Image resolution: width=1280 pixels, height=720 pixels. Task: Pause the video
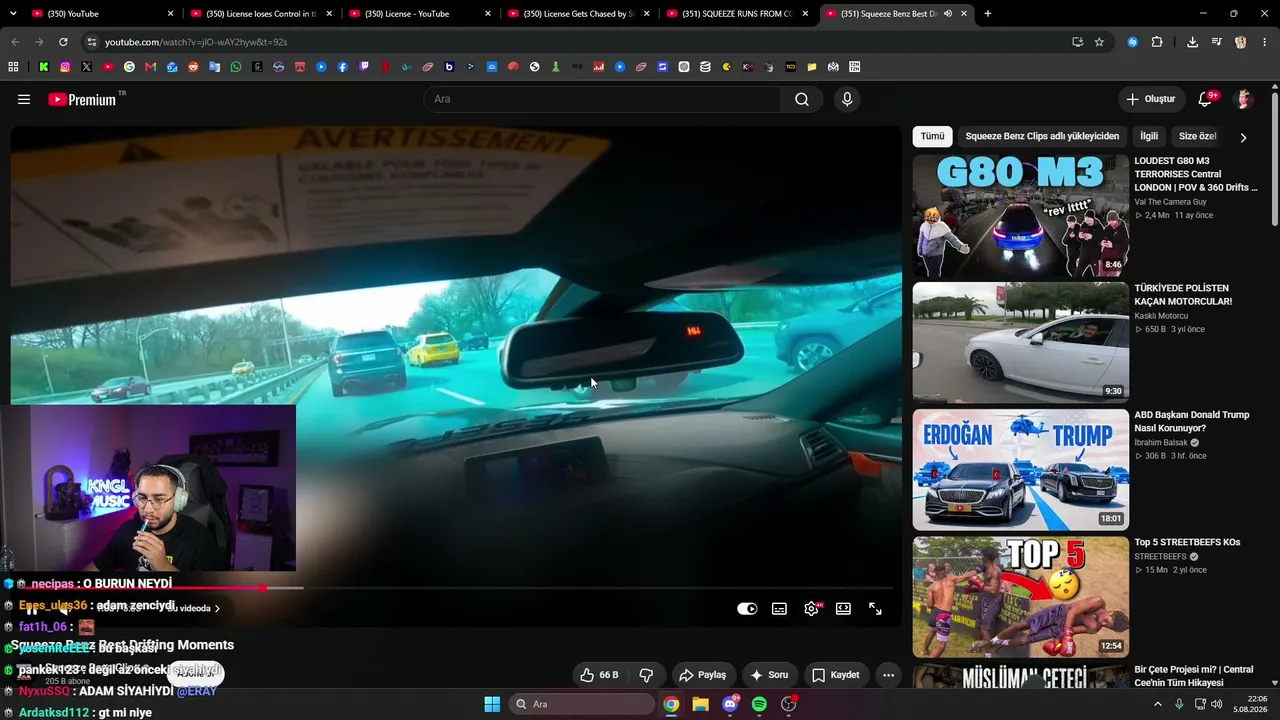coord(31,608)
